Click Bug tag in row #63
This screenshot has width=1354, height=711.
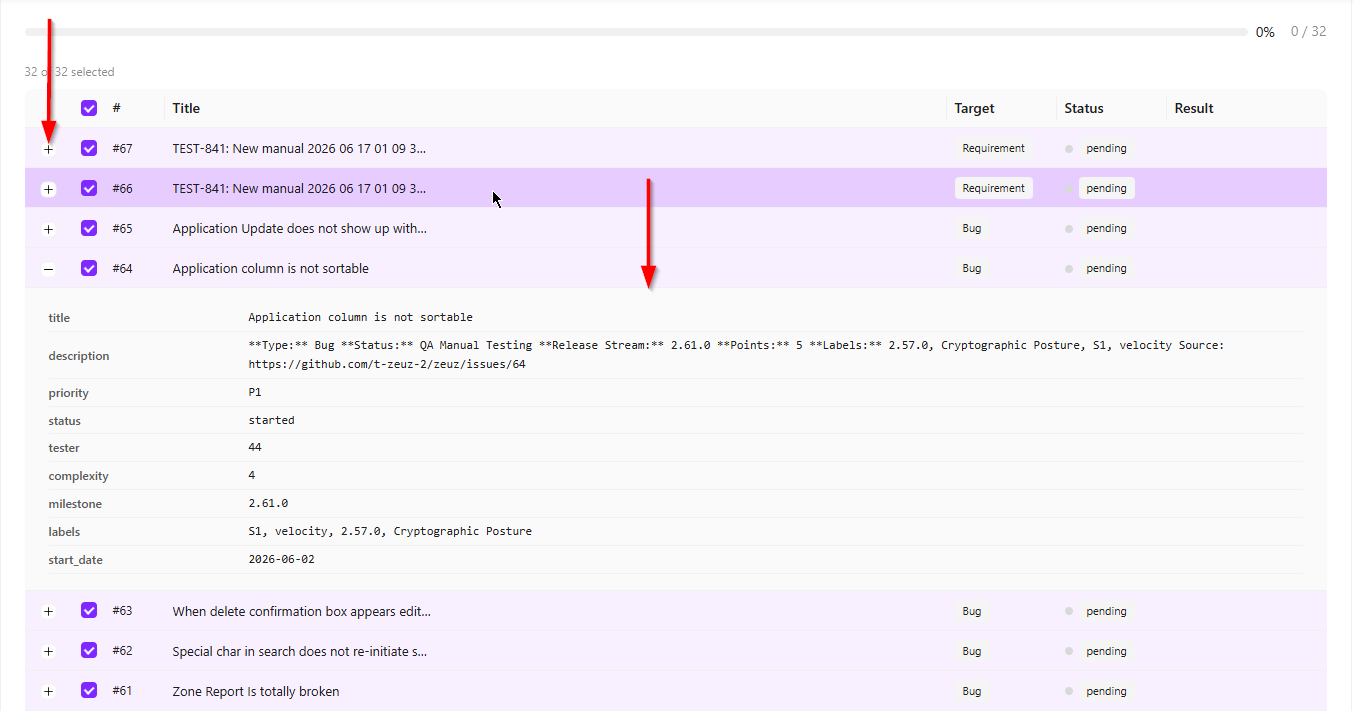(x=972, y=611)
